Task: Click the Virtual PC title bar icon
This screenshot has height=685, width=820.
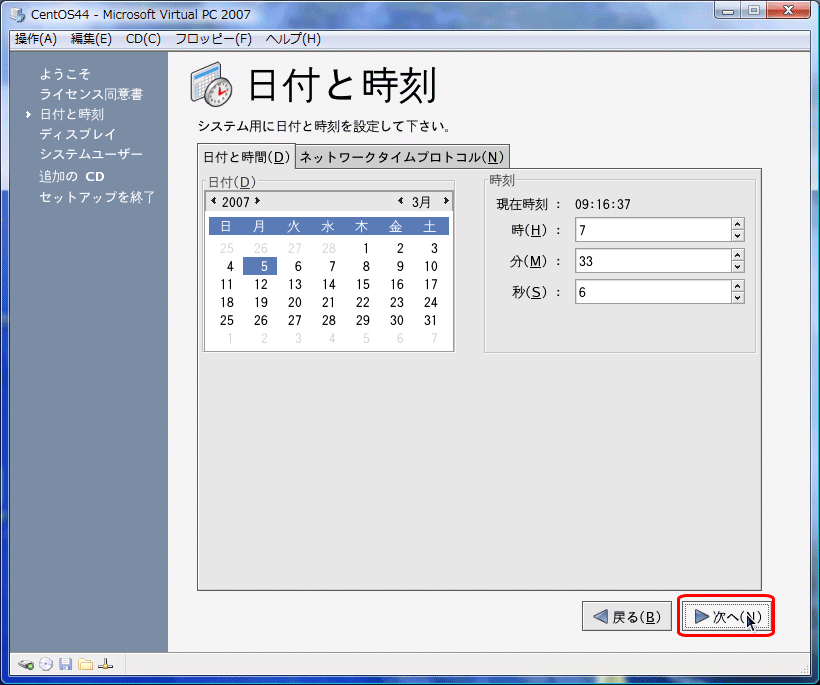Action: (x=17, y=14)
